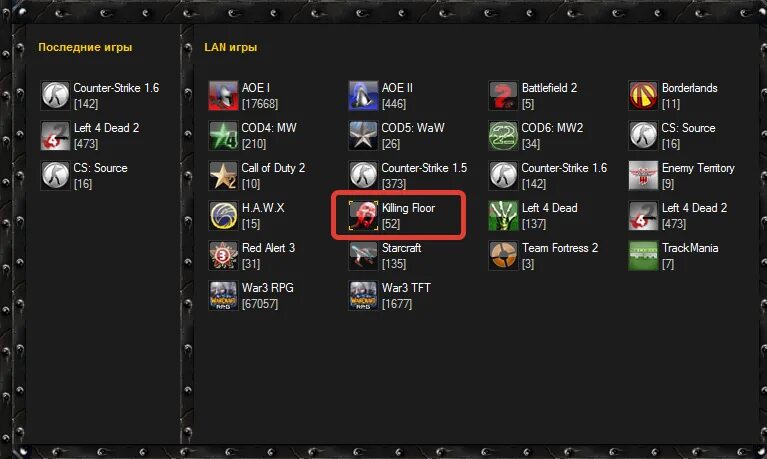Screen dimensions: 767x459
Task: Choose the Team Fortress 2 icon
Action: [503, 255]
